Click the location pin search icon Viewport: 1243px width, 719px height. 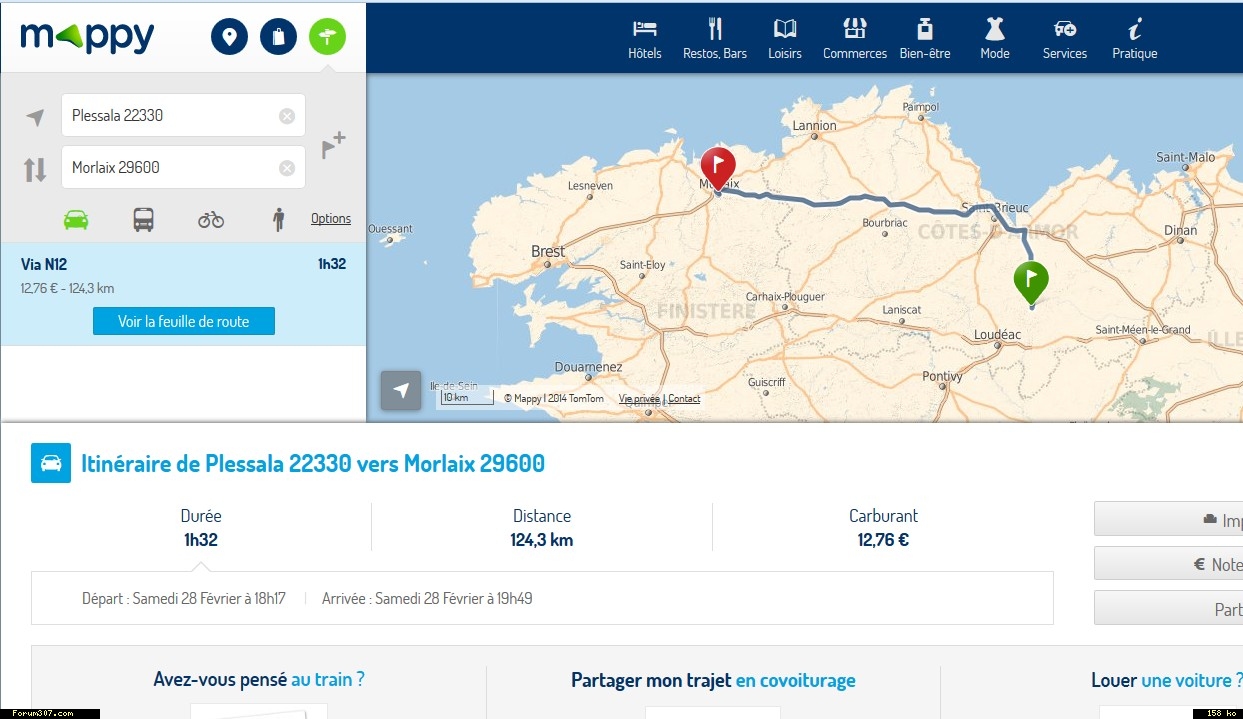pyautogui.click(x=229, y=38)
